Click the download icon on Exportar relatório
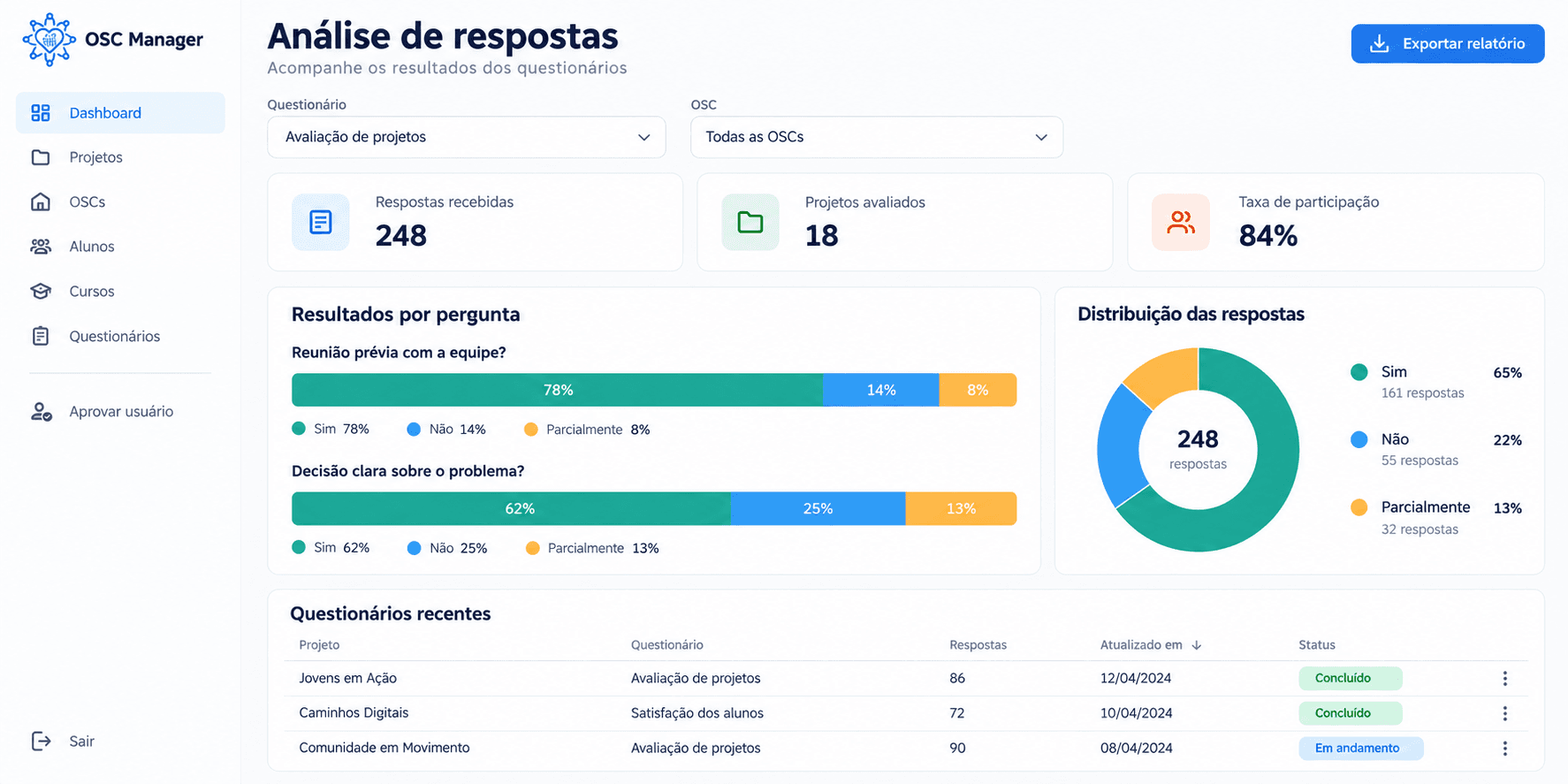 coord(1379,44)
